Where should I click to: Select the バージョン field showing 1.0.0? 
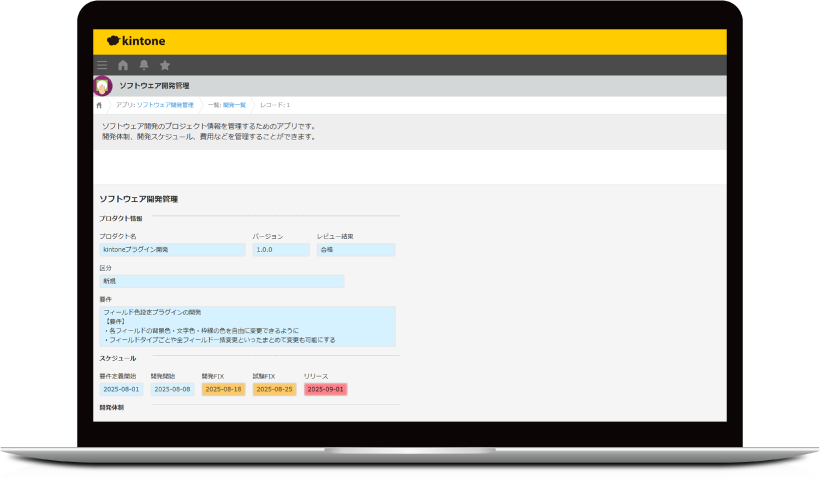[280, 250]
